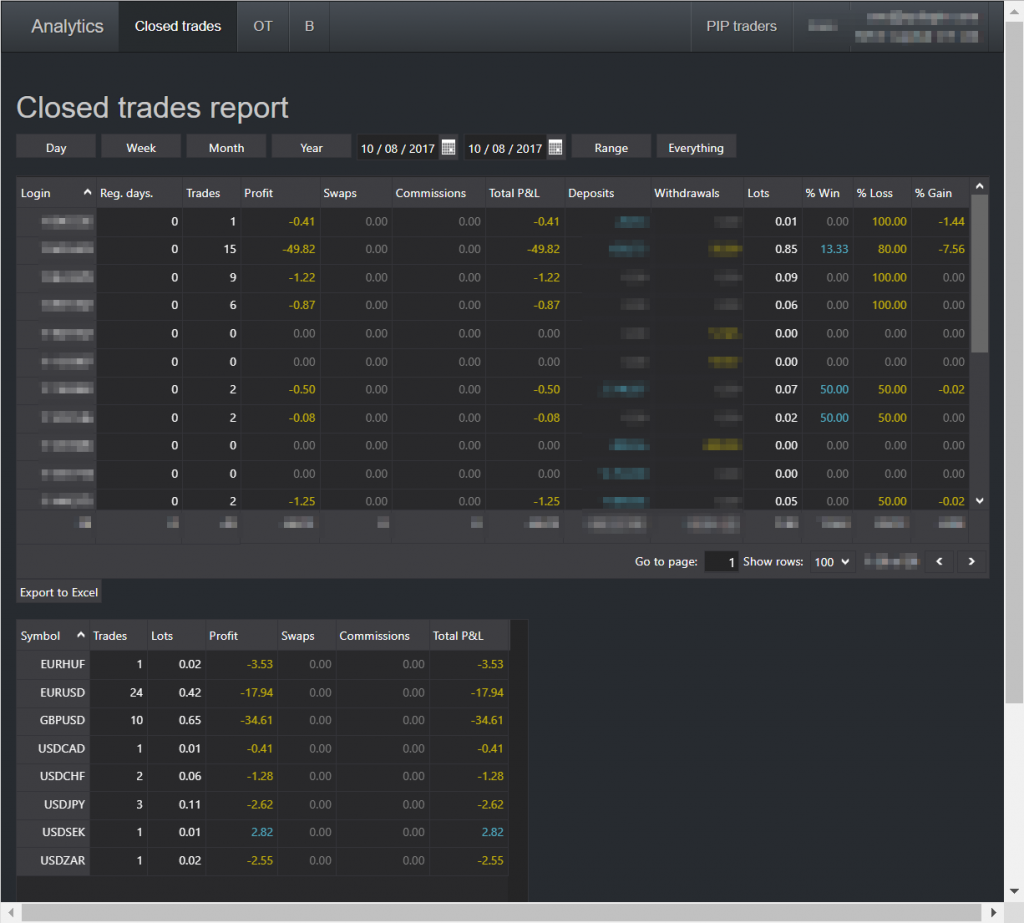The width and height of the screenshot is (1024, 923).
Task: Open the PIP traders section
Action: 741,26
